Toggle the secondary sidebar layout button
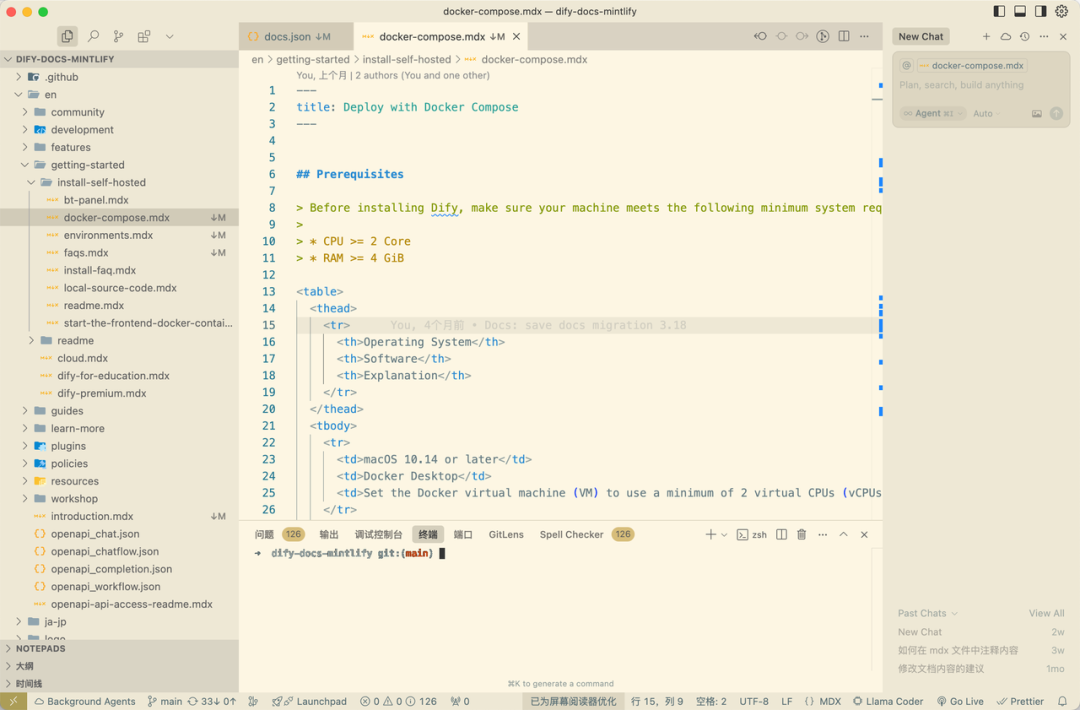The height and width of the screenshot is (710, 1080). pos(1041,11)
